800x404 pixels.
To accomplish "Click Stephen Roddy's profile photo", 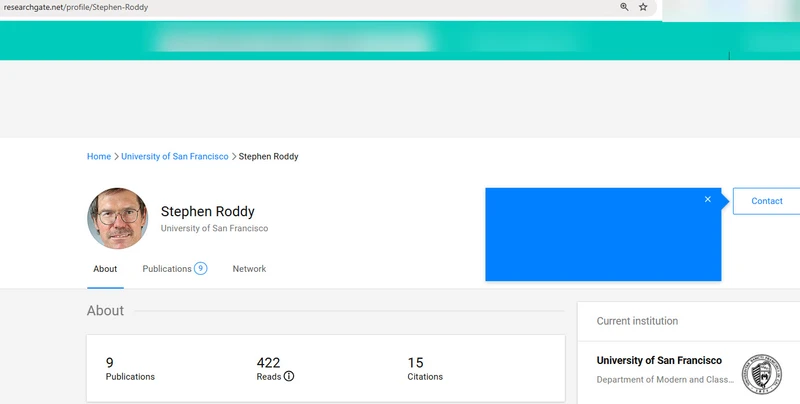I will [x=118, y=218].
